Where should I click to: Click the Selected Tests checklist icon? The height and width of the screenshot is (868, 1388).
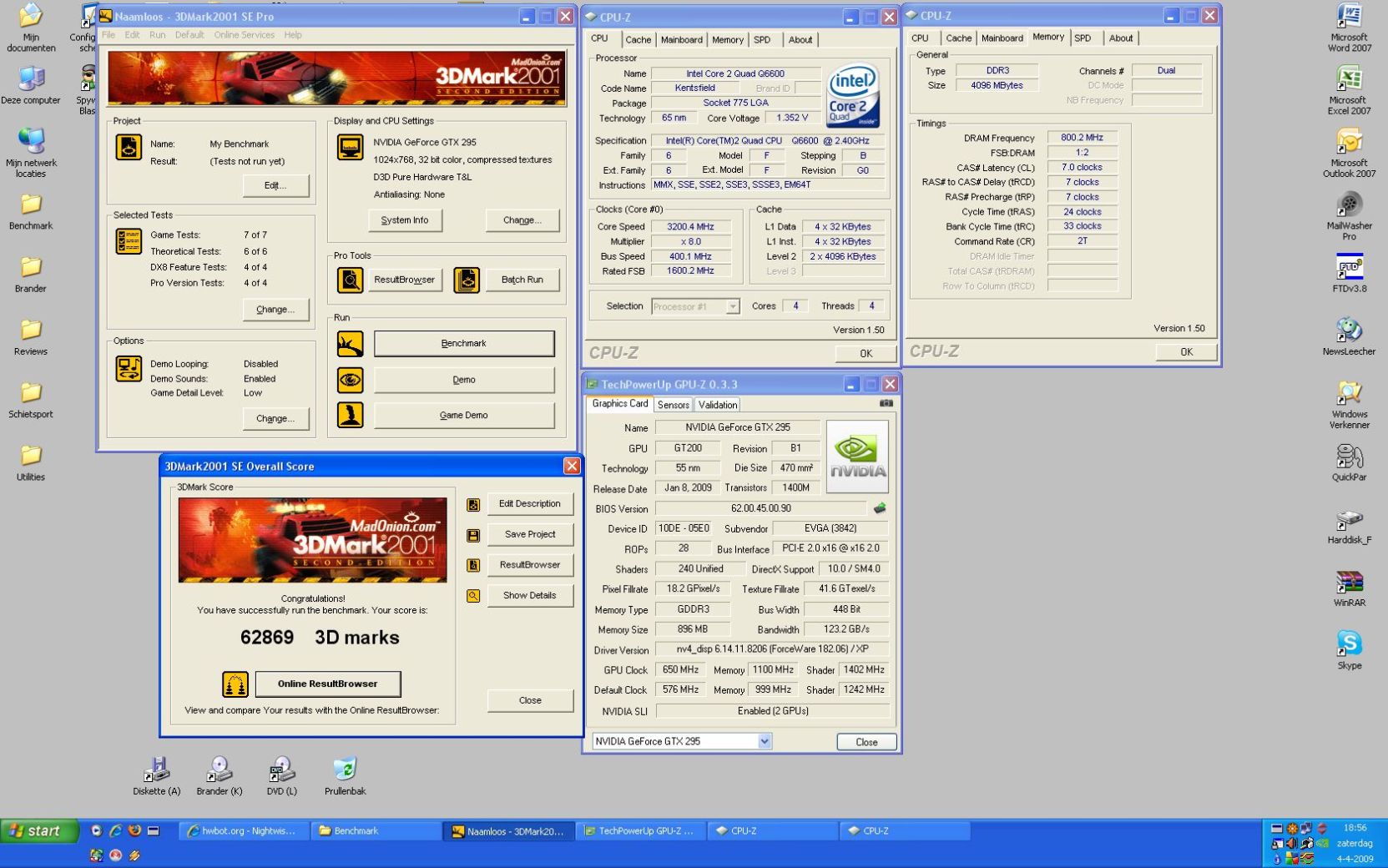(x=129, y=241)
